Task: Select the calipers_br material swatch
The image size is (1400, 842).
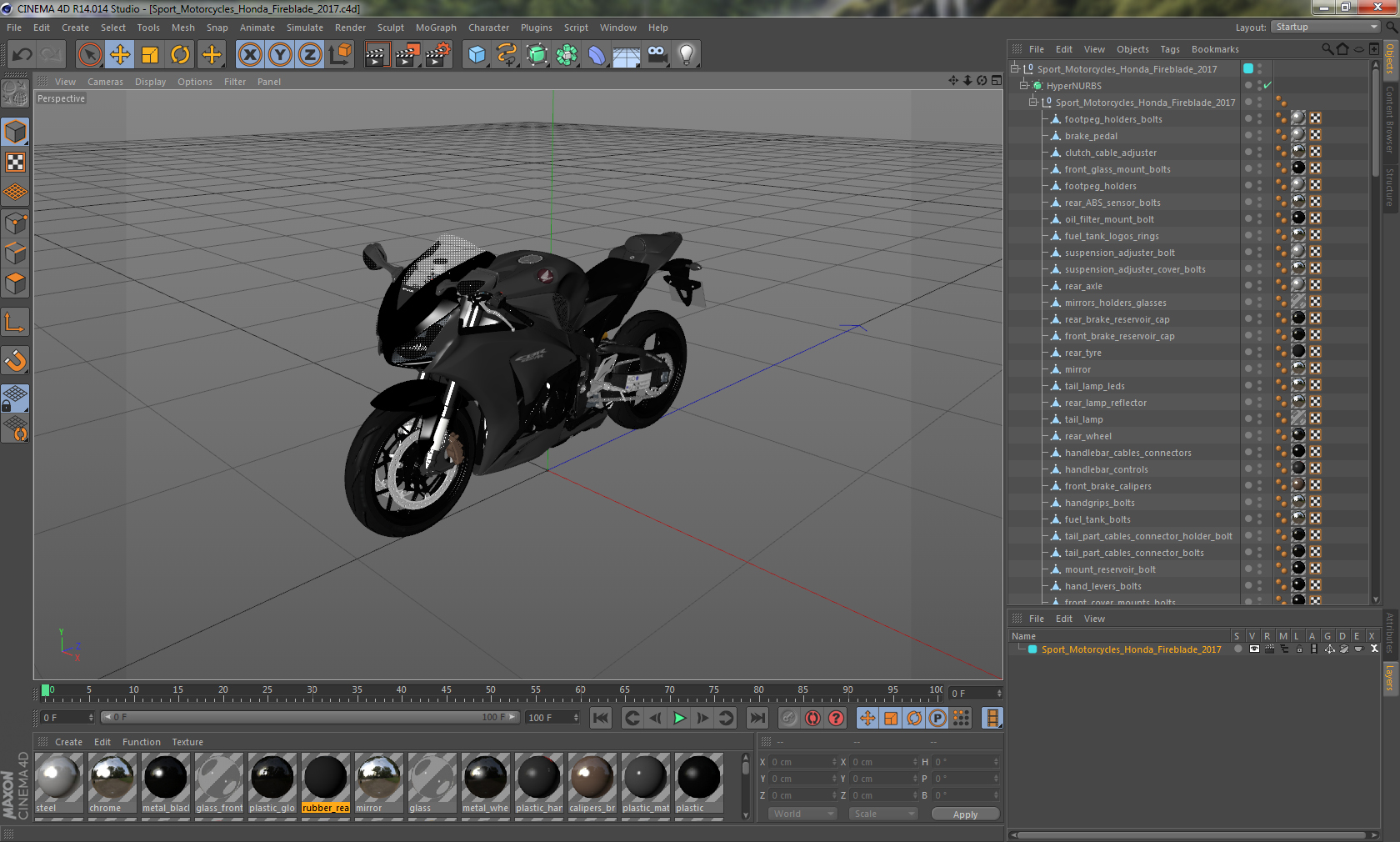Action: click(592, 784)
